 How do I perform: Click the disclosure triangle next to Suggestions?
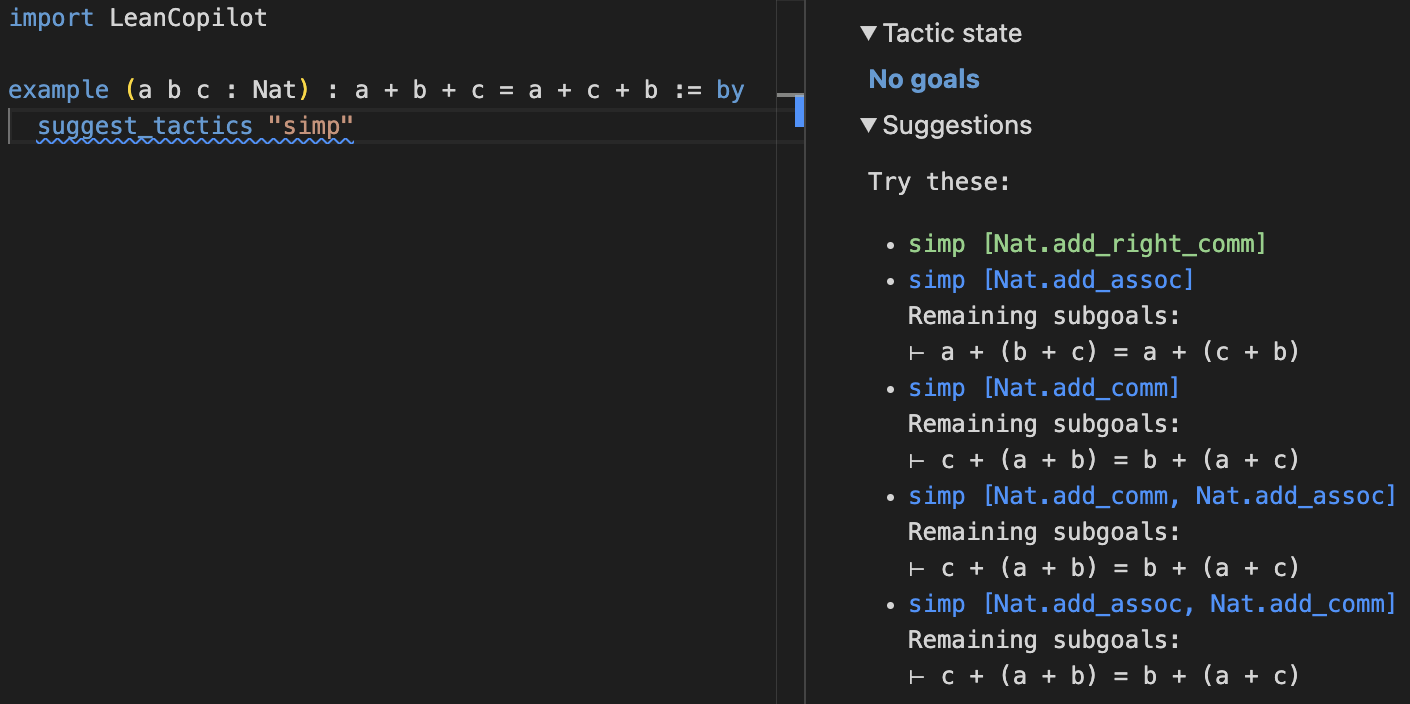point(868,125)
